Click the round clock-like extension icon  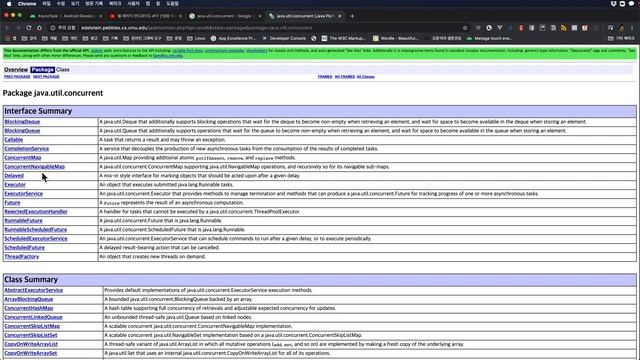[x=489, y=28]
